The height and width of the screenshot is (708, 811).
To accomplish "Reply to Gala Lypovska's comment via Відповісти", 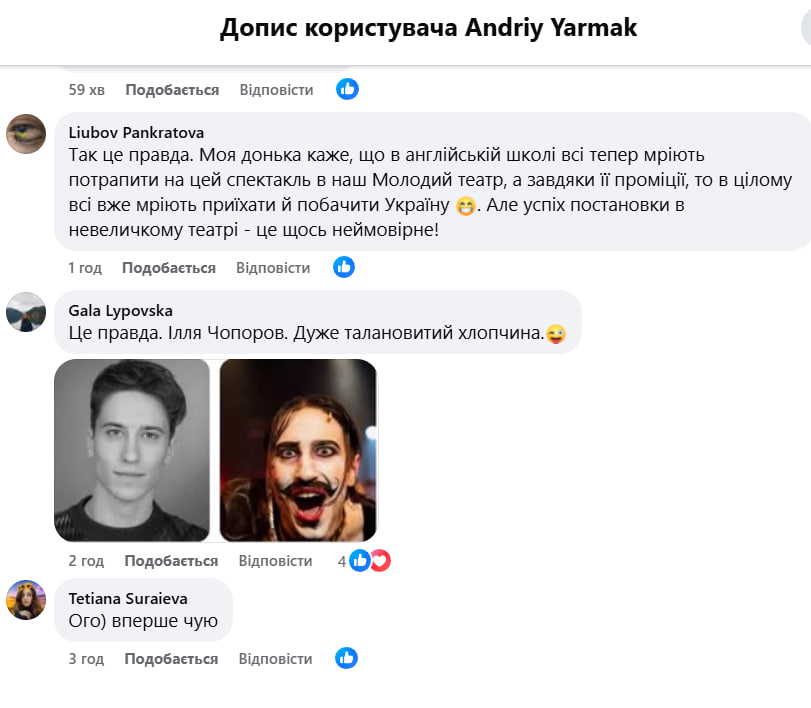I will [x=275, y=561].
